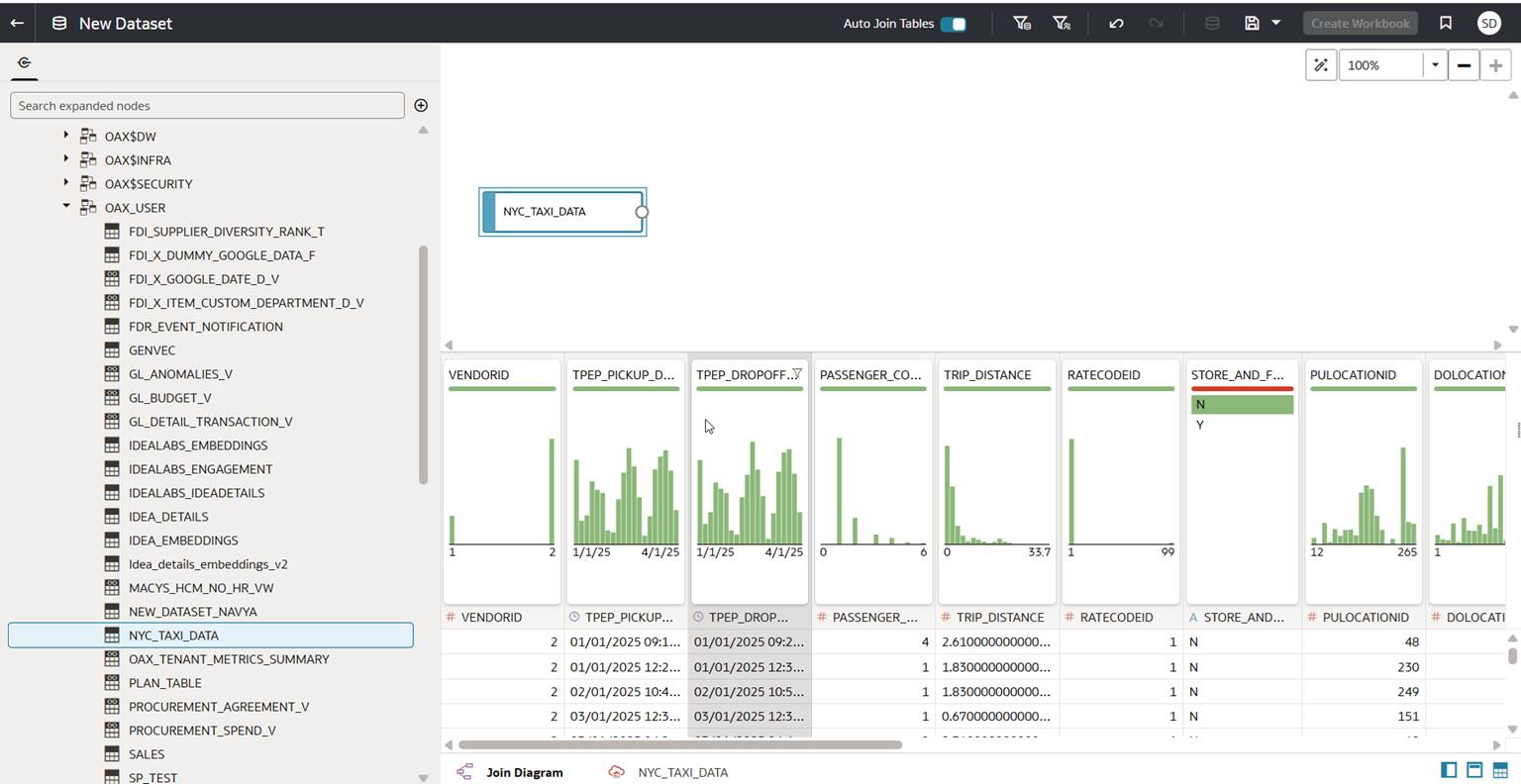Click the PASSENGER_CO... quality tile header
This screenshot has height=784, width=1521.
coord(870,375)
